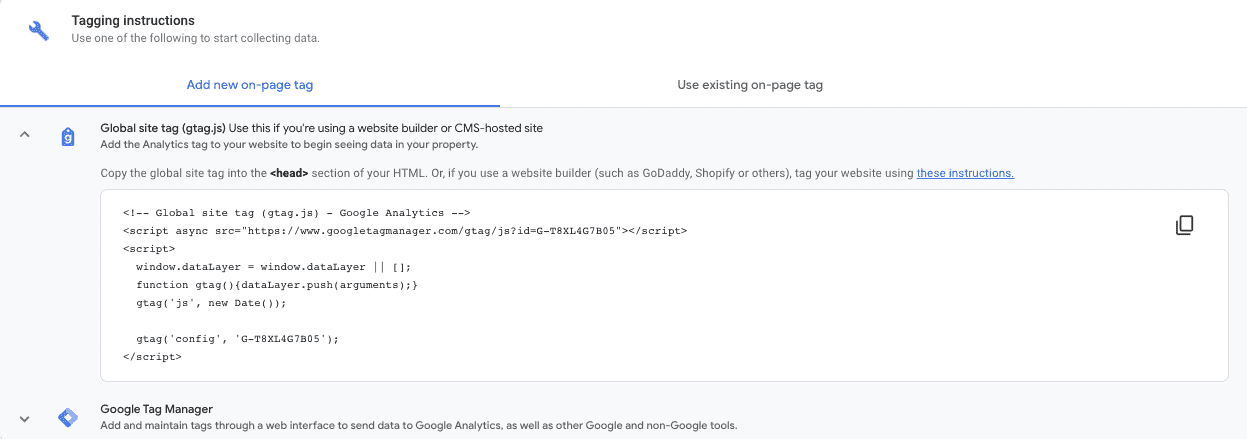
Task: Click the Google Tag Manager description text
Action: (x=418, y=426)
